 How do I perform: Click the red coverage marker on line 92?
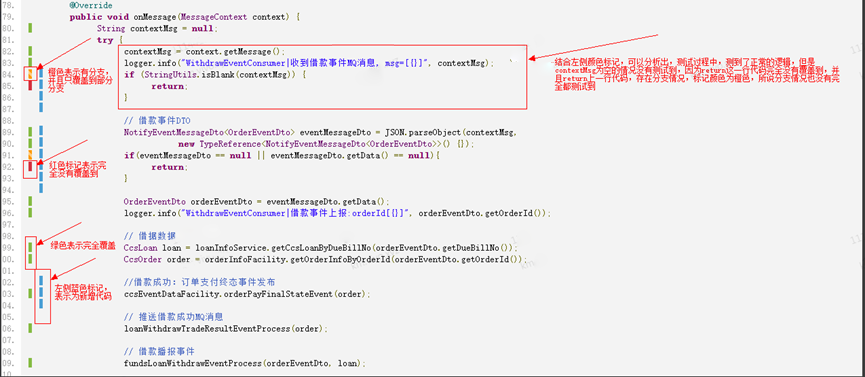coord(30,167)
